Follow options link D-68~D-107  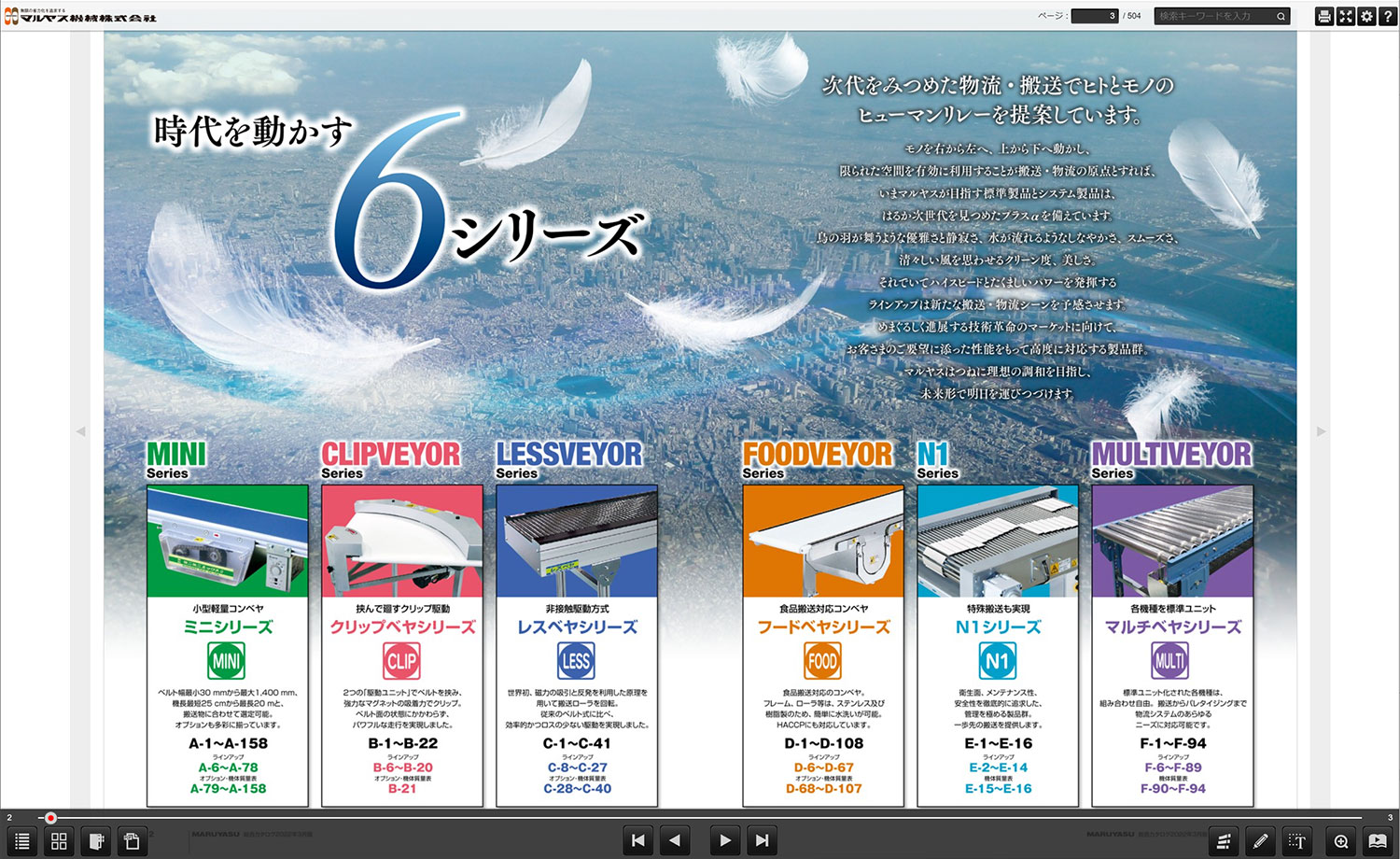pos(823,788)
